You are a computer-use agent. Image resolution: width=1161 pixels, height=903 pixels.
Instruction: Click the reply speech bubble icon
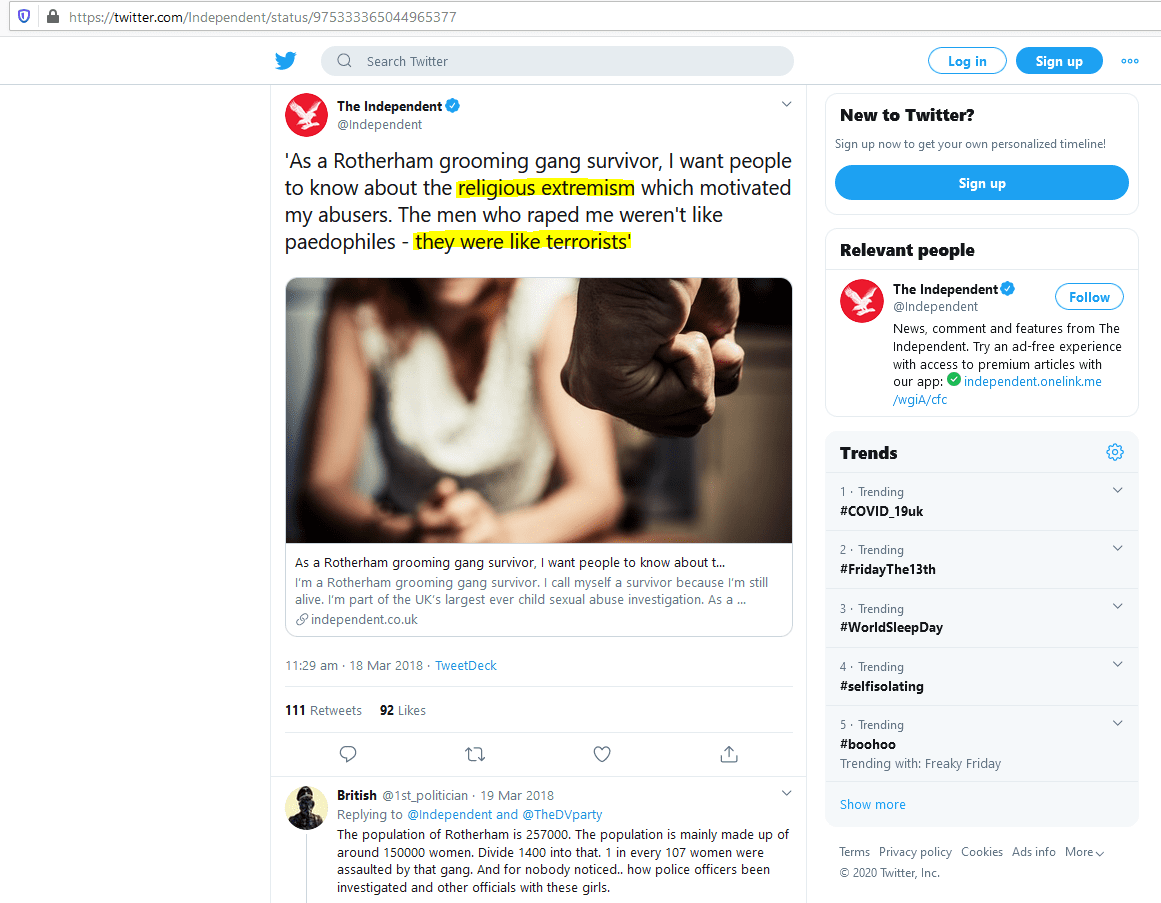coord(348,754)
